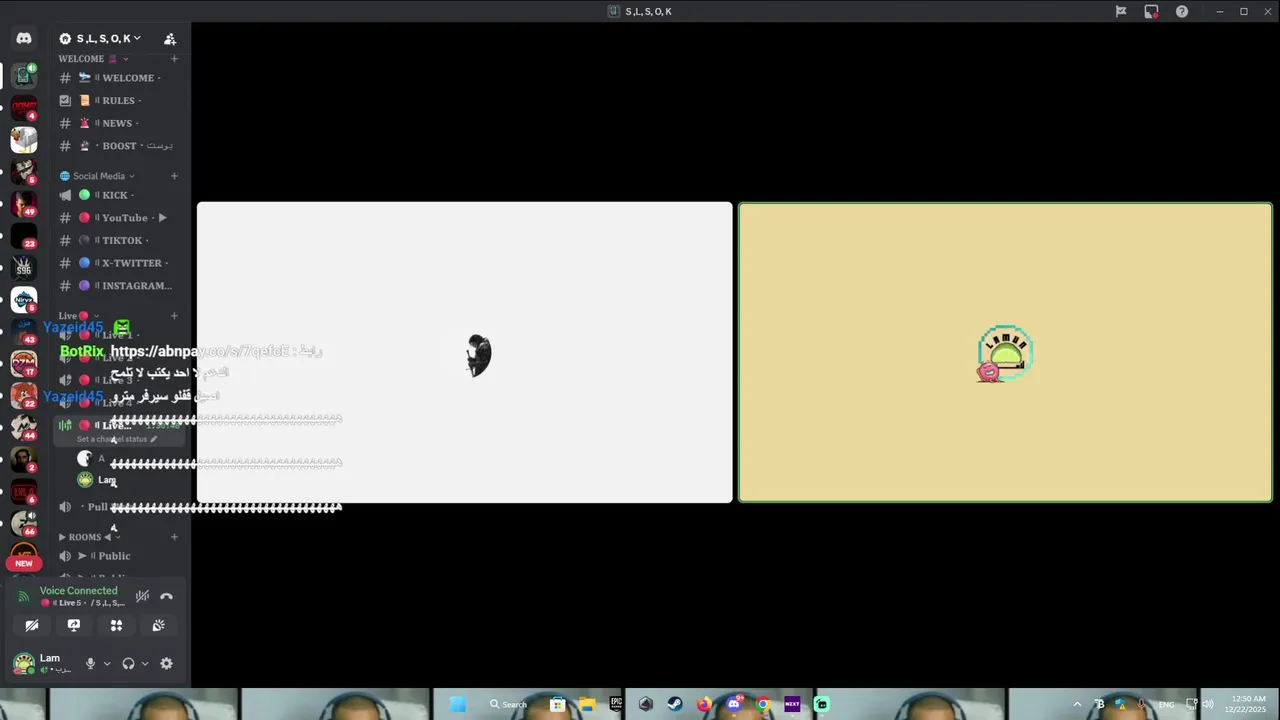Toggle noise suppression in Voice Connected panel
This screenshot has width=1280, height=720.
coord(142,596)
